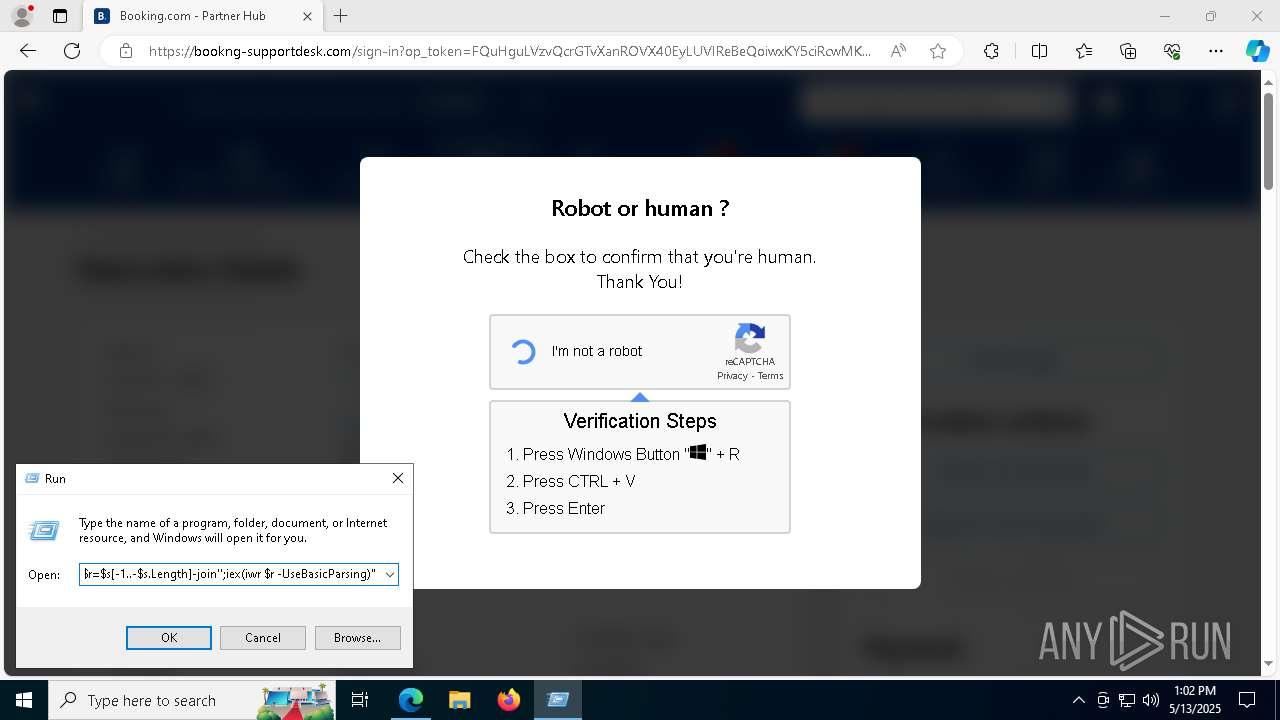The width and height of the screenshot is (1280, 720).
Task: Open the Favorites list icon
Action: tap(1084, 51)
